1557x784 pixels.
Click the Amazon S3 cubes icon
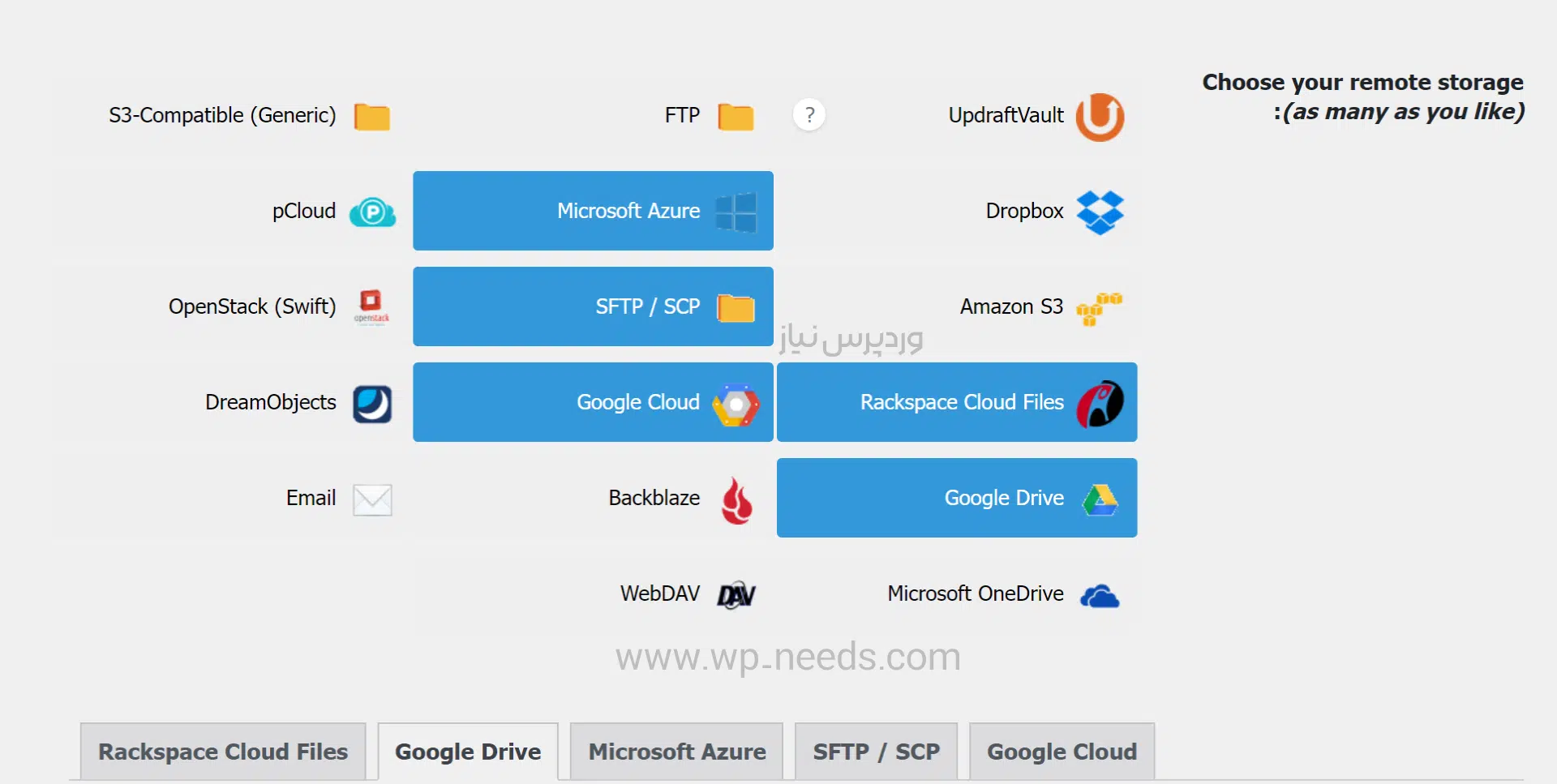tap(1099, 309)
